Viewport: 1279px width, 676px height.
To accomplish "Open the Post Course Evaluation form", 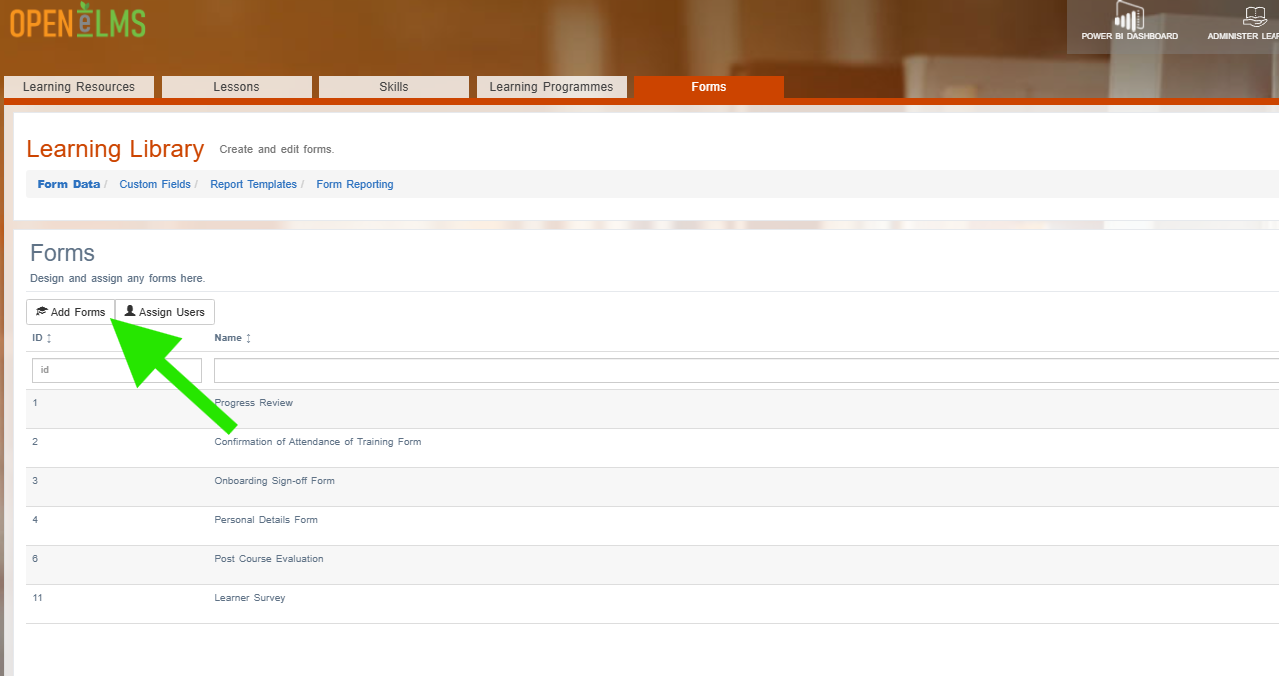I will pos(269,559).
